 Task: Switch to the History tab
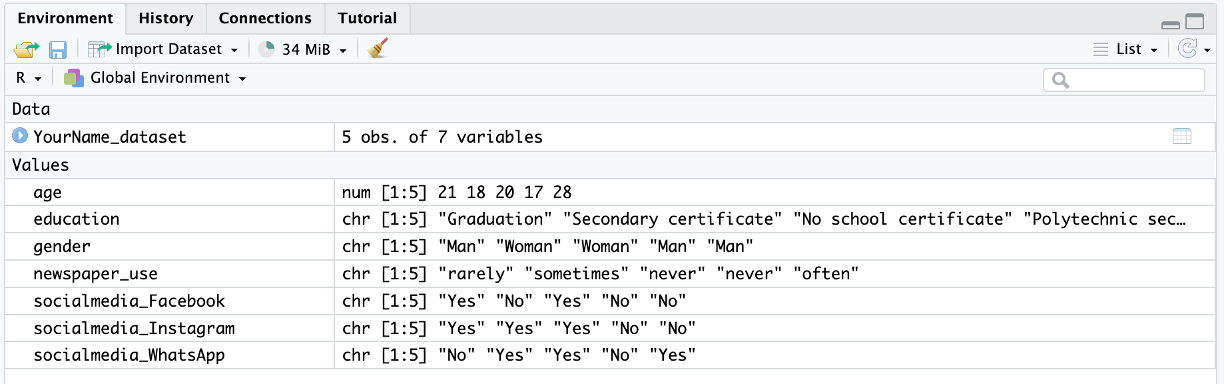[166, 18]
